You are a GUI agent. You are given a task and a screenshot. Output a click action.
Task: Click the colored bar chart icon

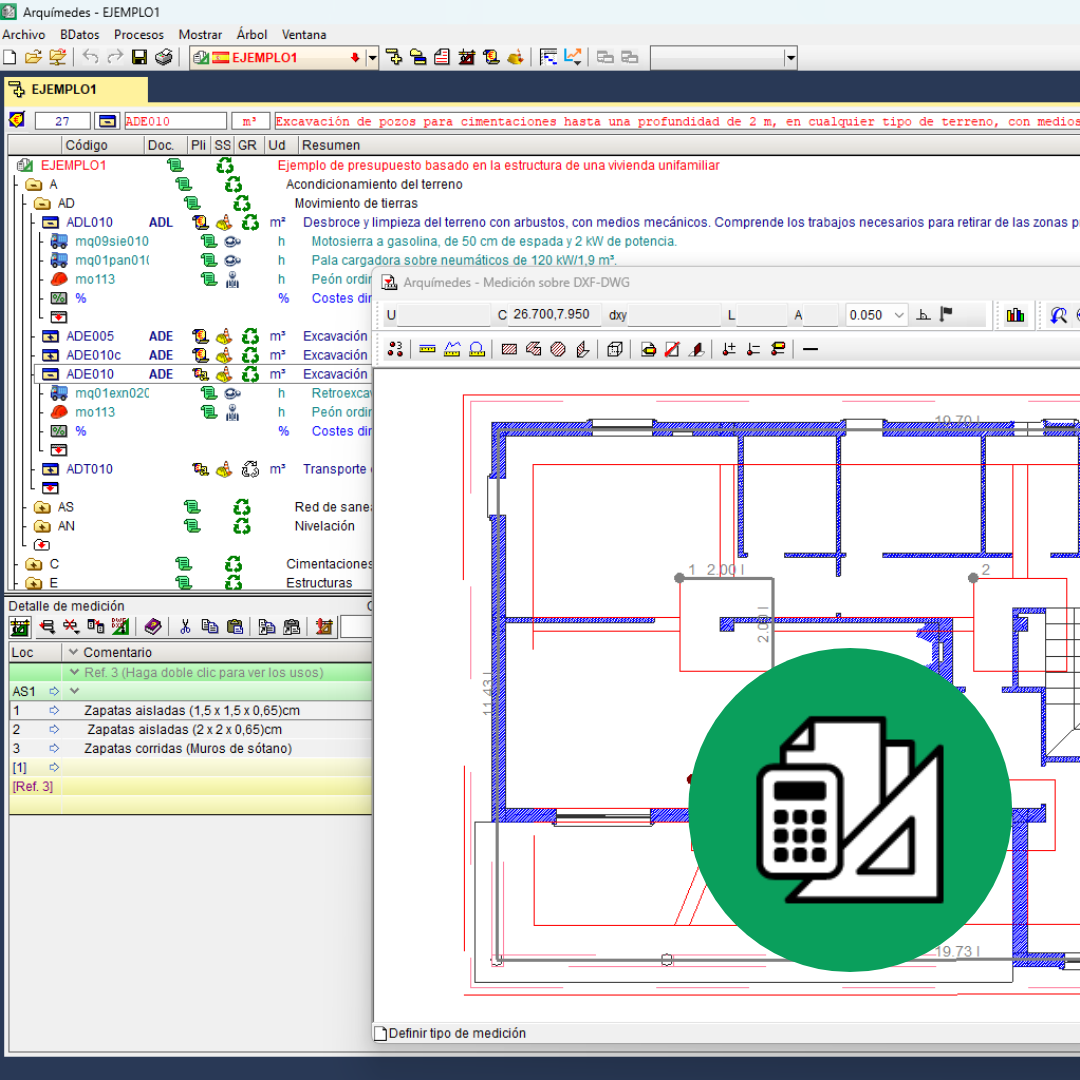click(x=1015, y=315)
